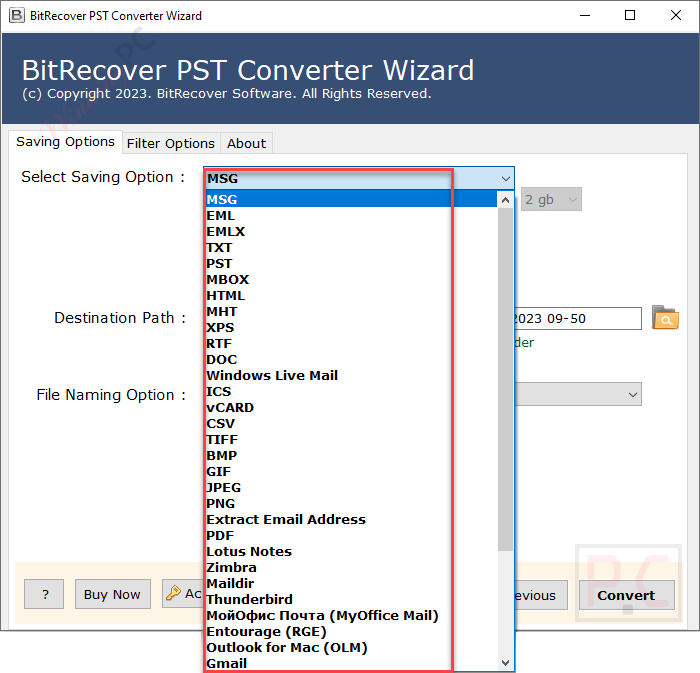Open the 2 gb split size dropdown
Screen dimensions: 700x673
click(x=551, y=199)
